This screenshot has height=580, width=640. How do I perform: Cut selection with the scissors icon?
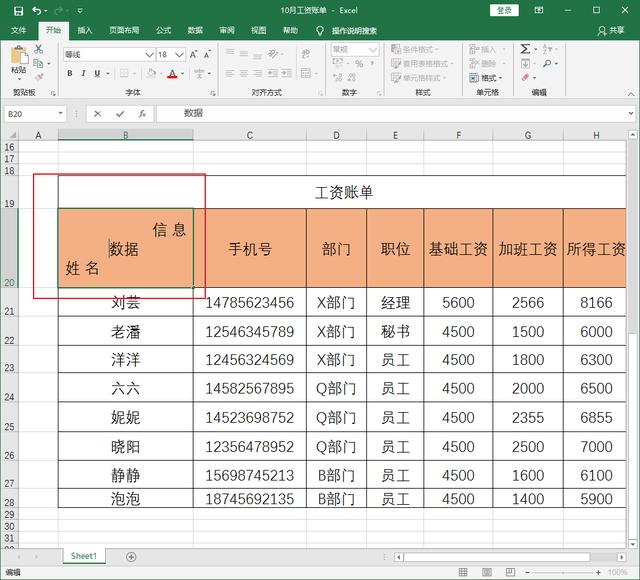pyautogui.click(x=39, y=49)
